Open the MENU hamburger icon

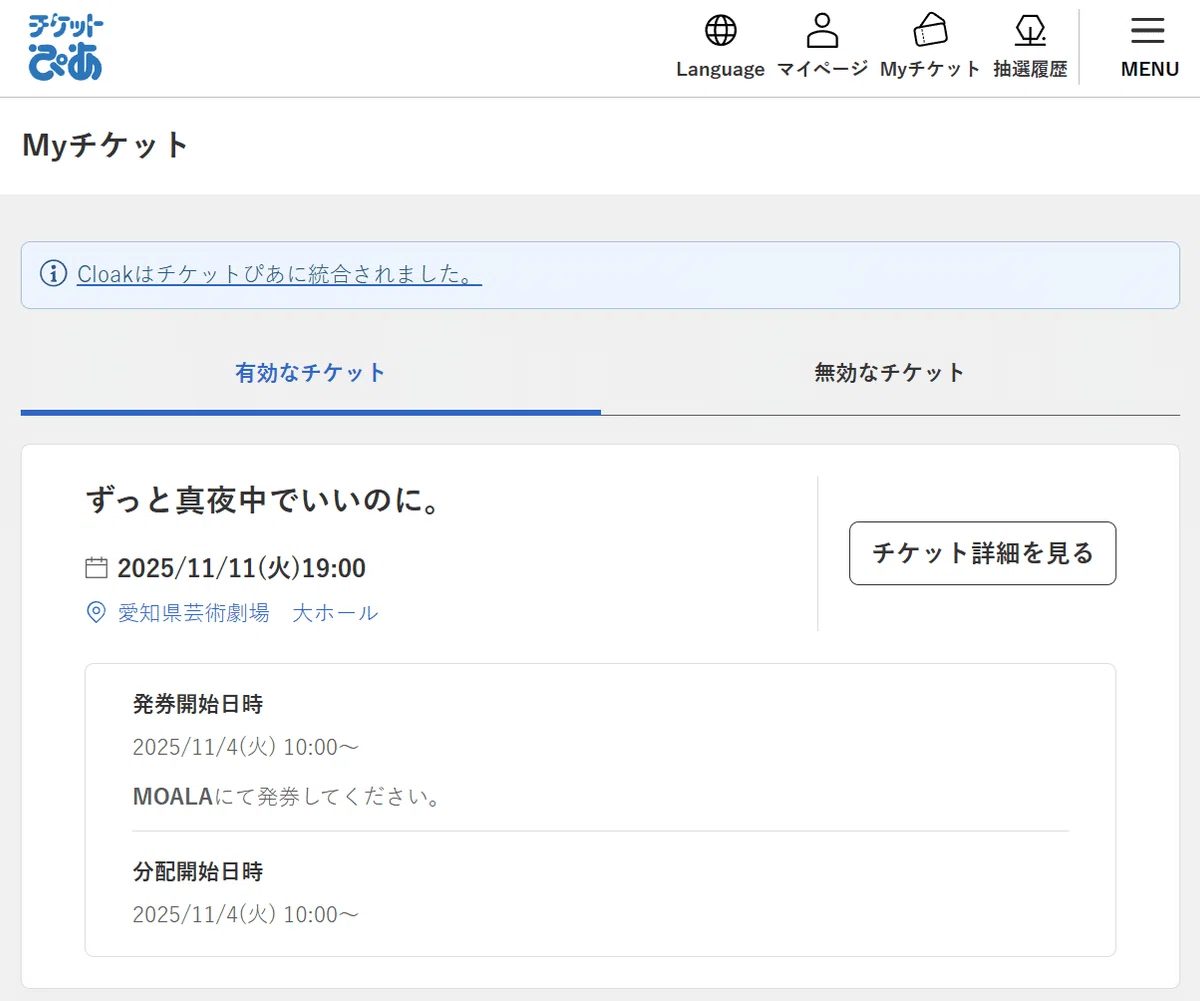[x=1148, y=31]
